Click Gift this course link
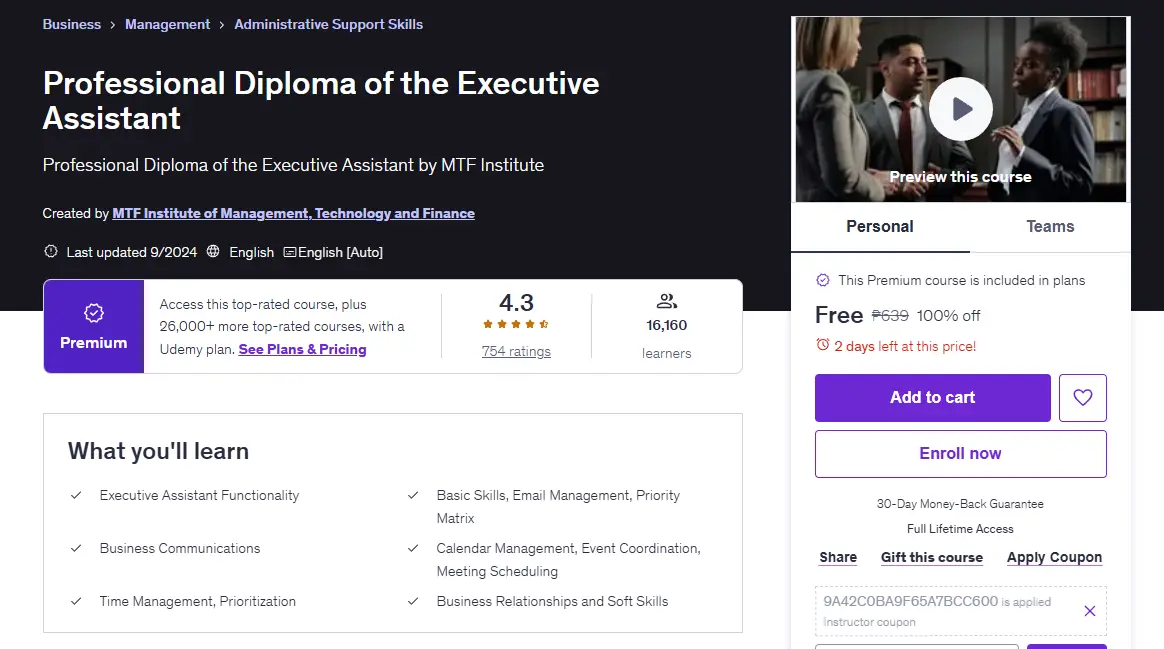The width and height of the screenshot is (1164, 649). (x=932, y=558)
